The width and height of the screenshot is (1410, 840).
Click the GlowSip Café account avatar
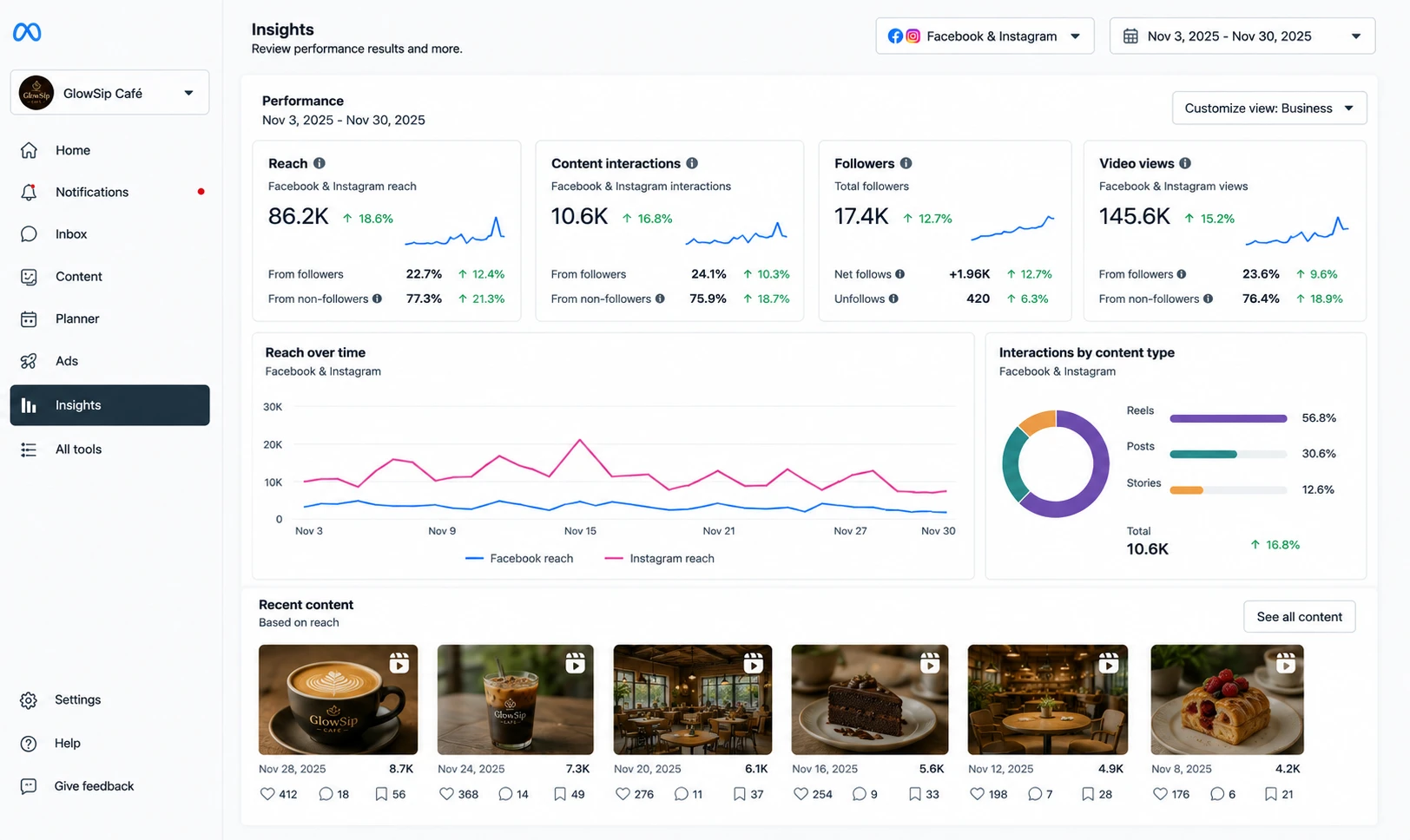(x=36, y=93)
